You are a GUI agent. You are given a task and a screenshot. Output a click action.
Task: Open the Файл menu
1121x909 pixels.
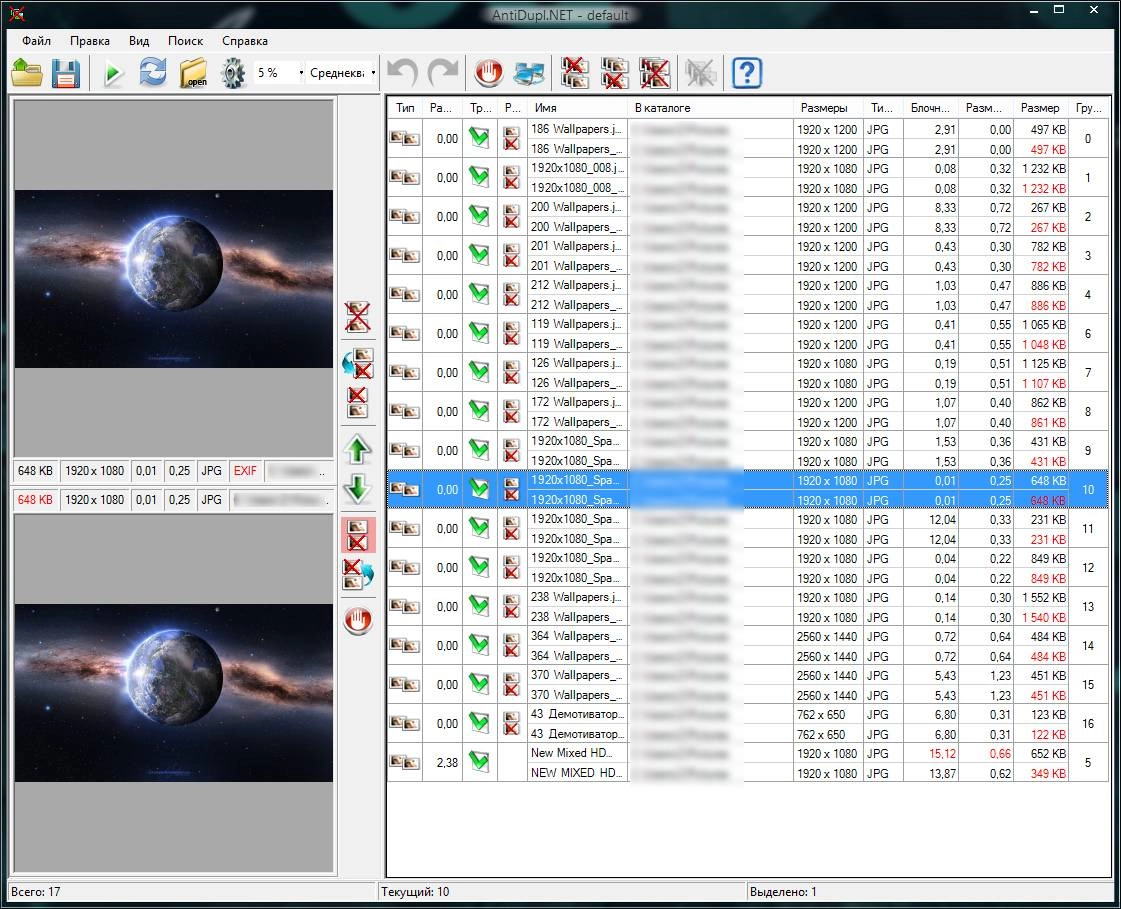click(x=36, y=41)
